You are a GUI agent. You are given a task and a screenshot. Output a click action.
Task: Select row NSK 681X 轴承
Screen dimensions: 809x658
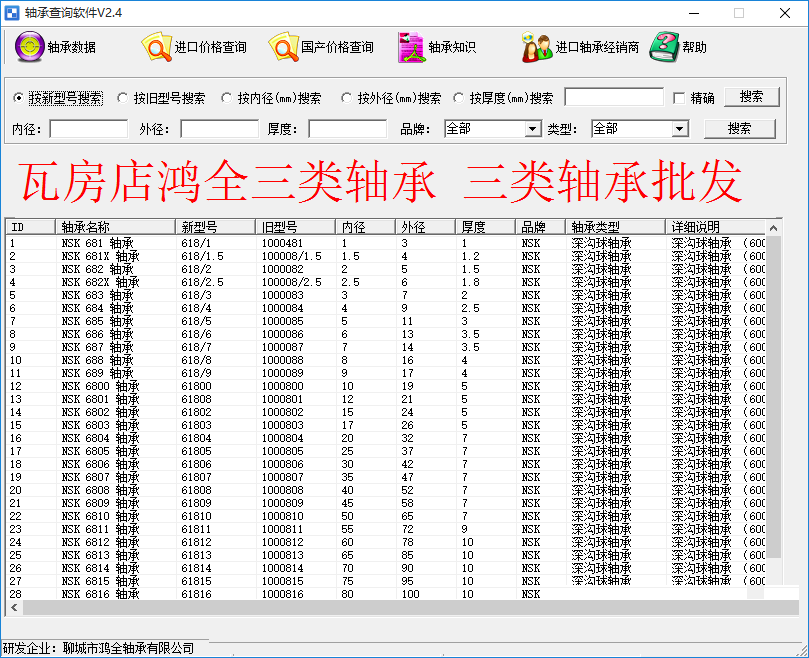pos(386,256)
